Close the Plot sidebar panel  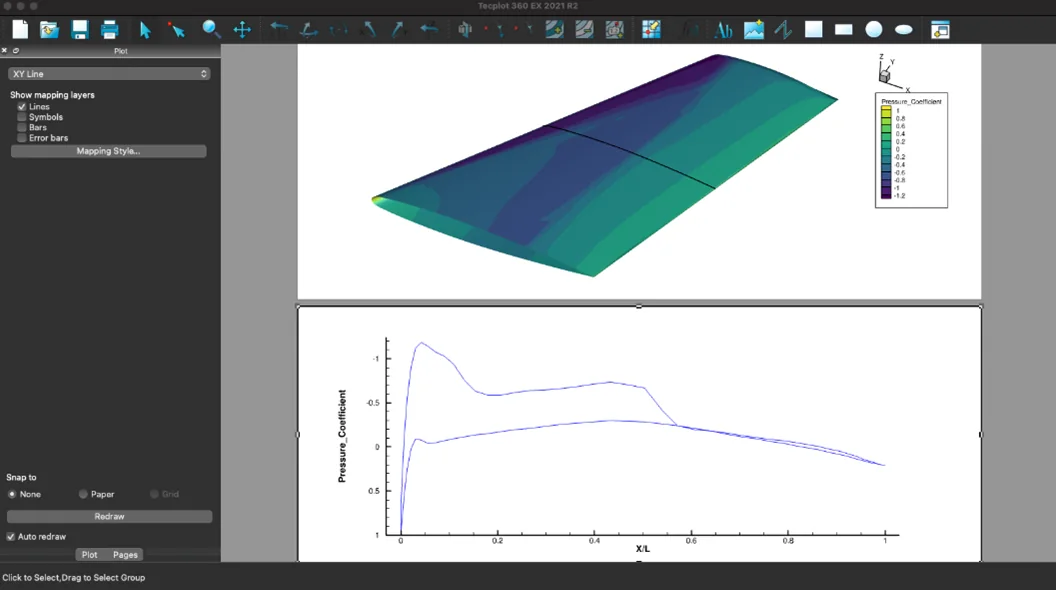4,51
